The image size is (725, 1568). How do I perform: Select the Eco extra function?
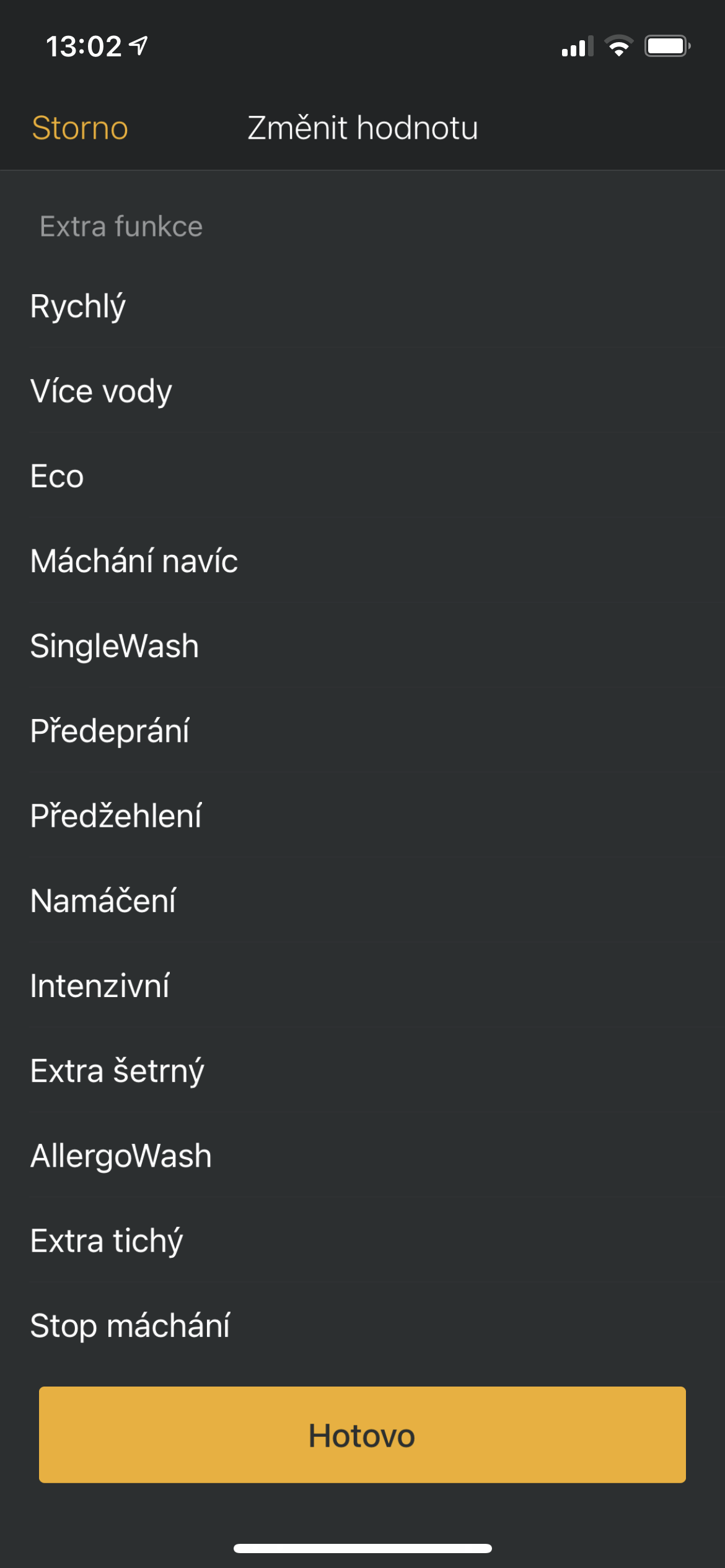pyautogui.click(x=57, y=476)
